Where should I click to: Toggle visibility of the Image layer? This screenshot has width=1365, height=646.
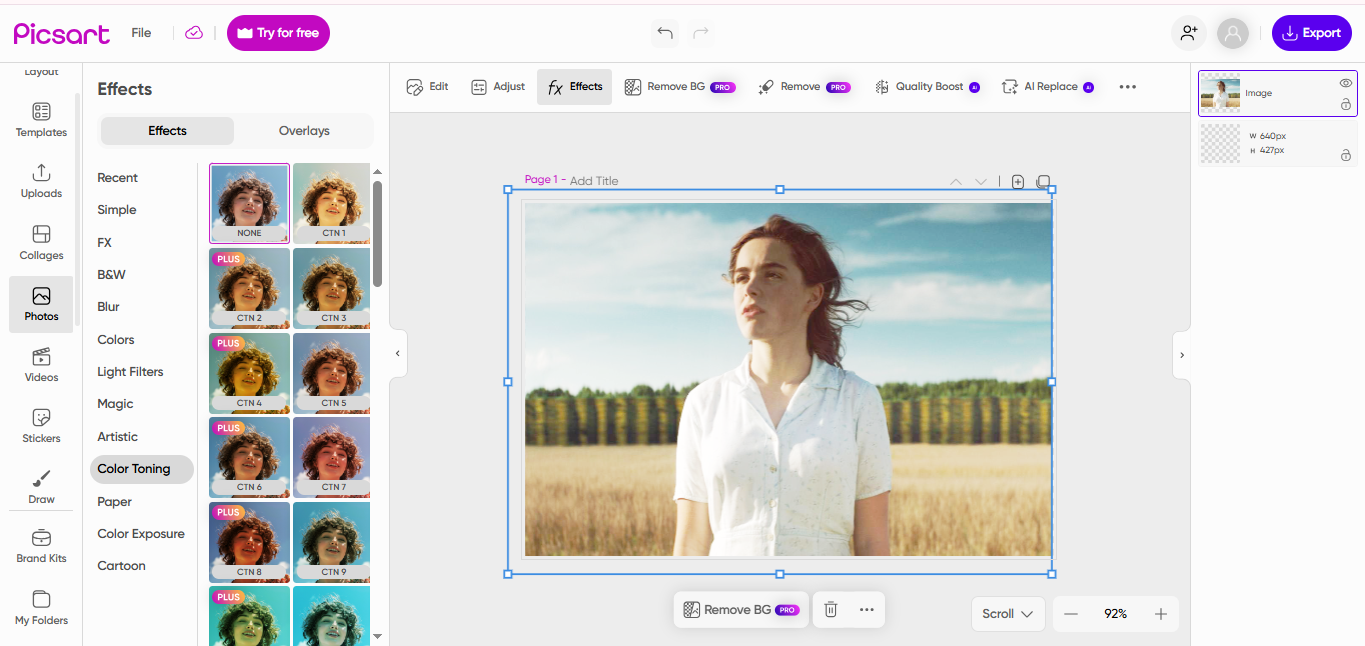[1345, 83]
